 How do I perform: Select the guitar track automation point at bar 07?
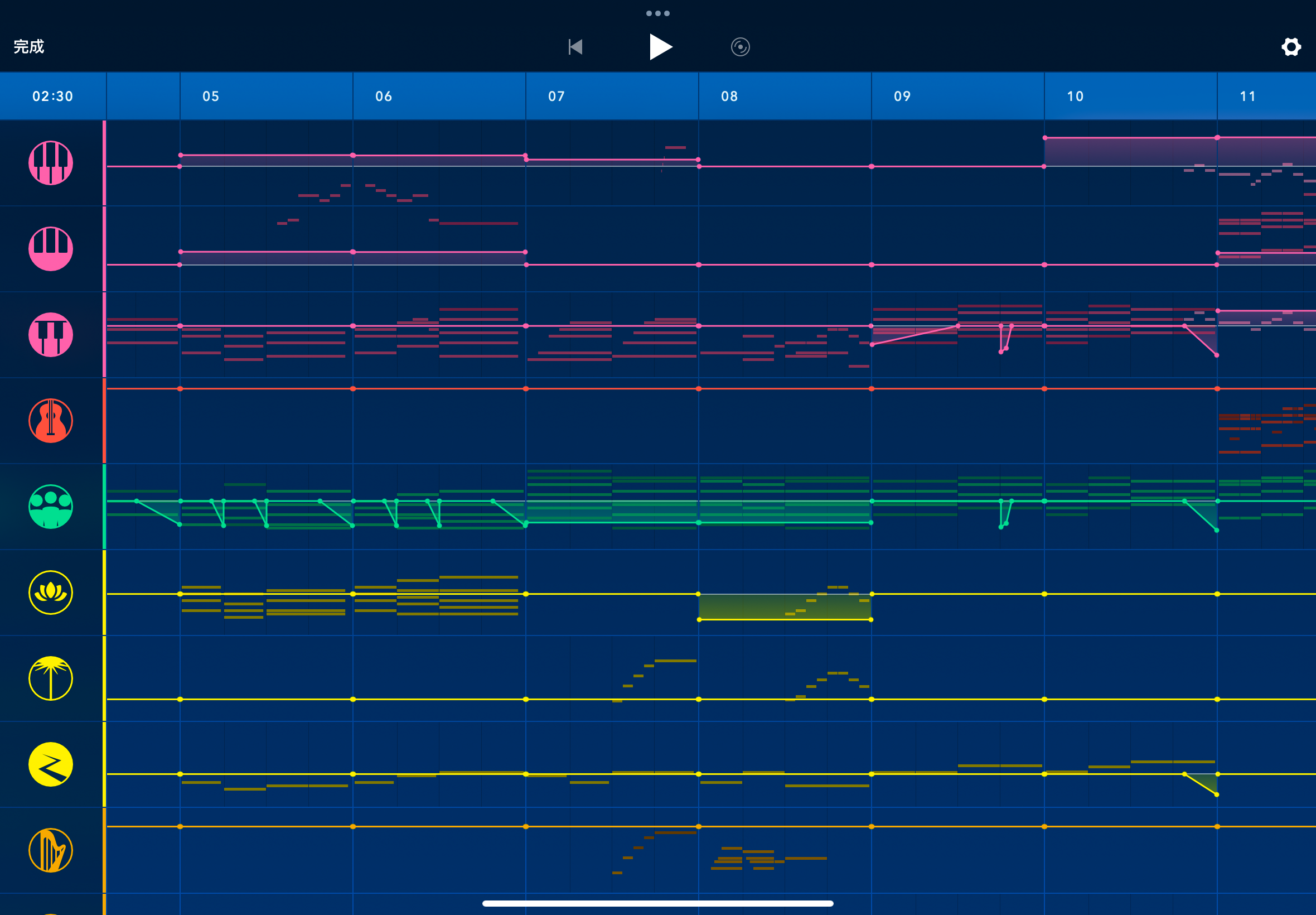point(526,389)
